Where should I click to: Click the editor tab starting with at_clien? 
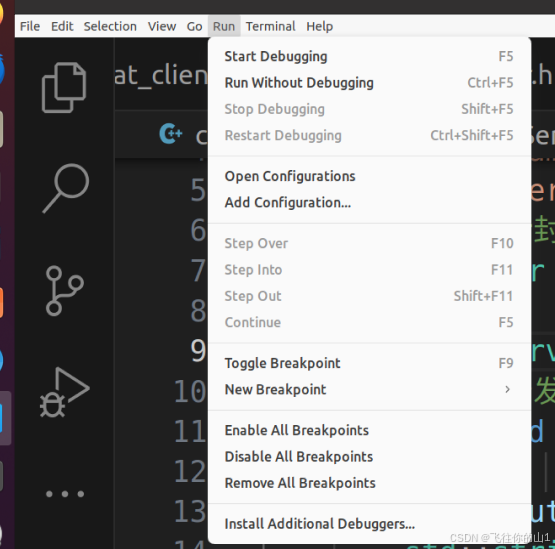click(161, 75)
